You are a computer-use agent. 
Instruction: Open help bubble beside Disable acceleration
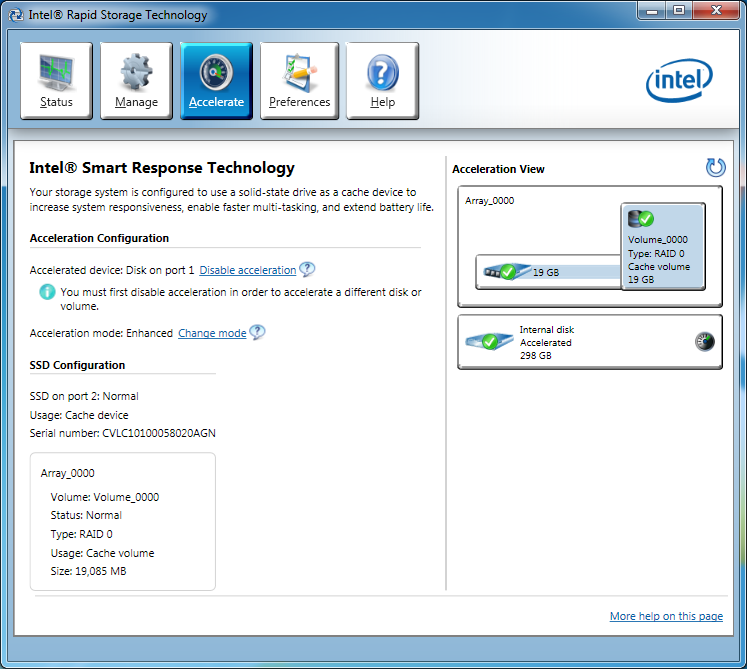tap(307, 269)
